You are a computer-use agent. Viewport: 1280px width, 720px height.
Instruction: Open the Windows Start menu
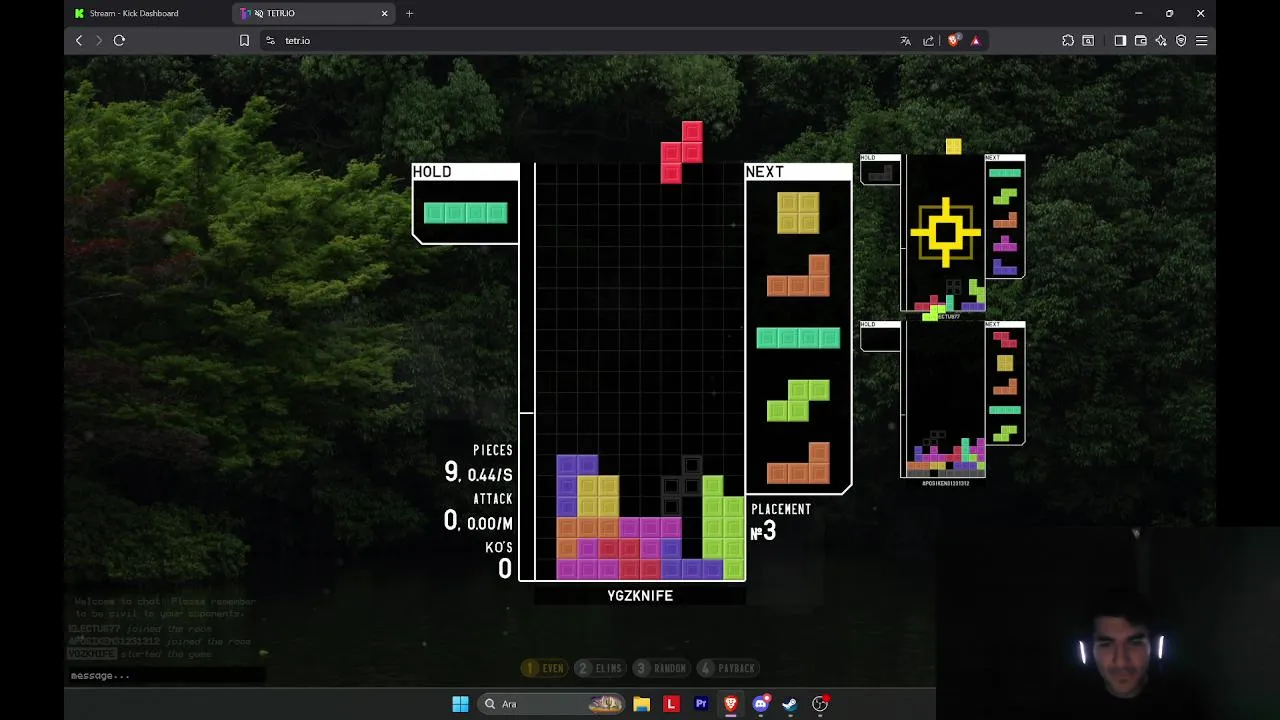pos(460,704)
